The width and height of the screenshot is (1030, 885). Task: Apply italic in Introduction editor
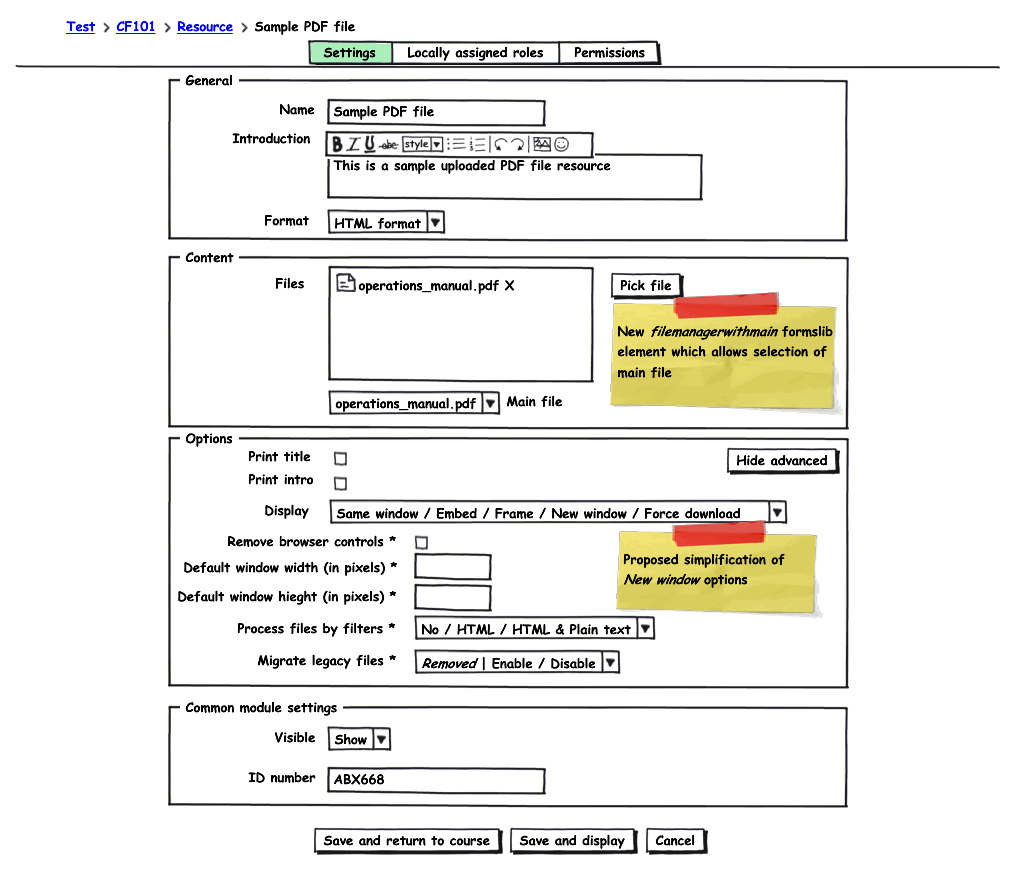point(353,144)
